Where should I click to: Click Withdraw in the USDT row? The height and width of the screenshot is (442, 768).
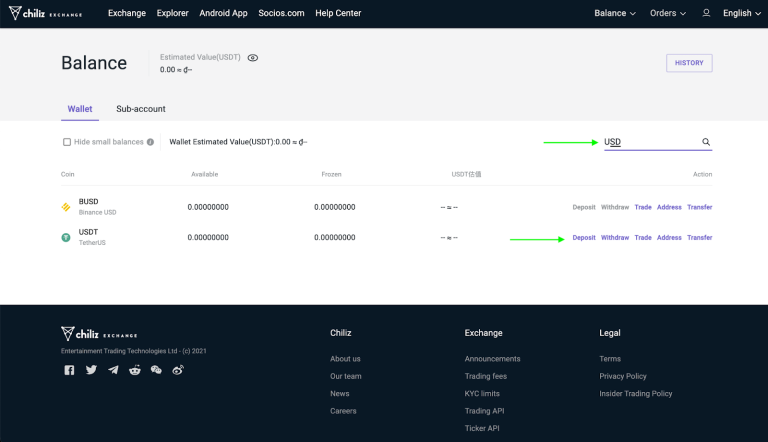click(615, 238)
